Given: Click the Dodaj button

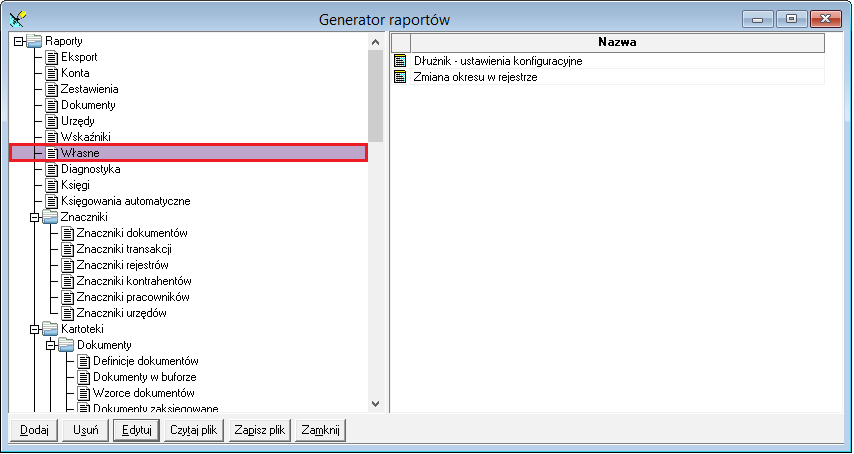Looking at the screenshot, I should tap(34, 430).
